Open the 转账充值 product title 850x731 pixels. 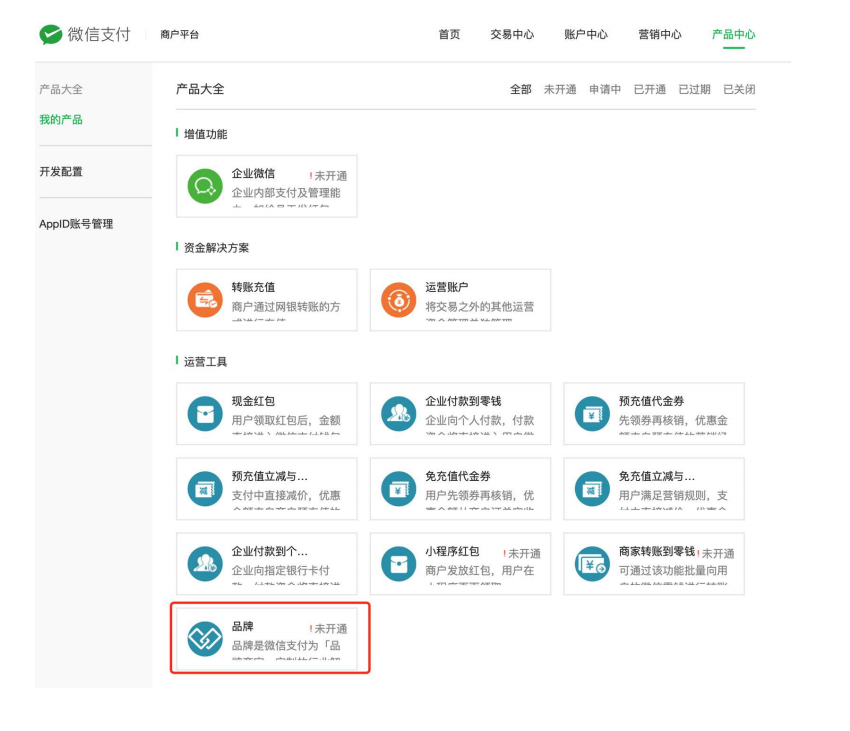click(x=253, y=287)
